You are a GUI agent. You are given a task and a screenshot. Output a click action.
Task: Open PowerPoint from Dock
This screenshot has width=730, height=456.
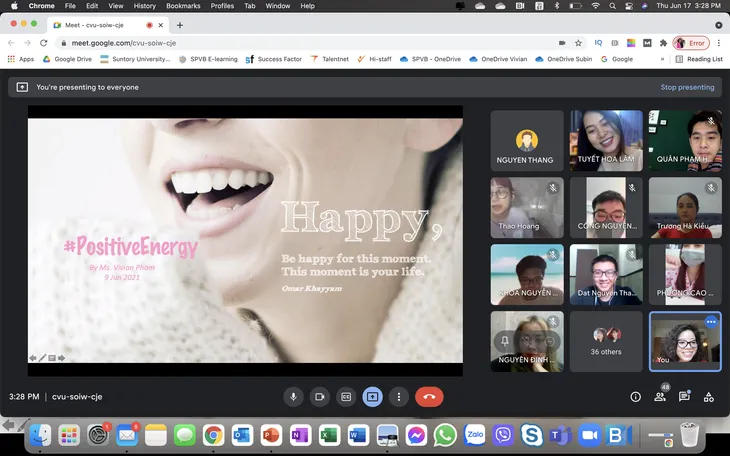pyautogui.click(x=271, y=436)
